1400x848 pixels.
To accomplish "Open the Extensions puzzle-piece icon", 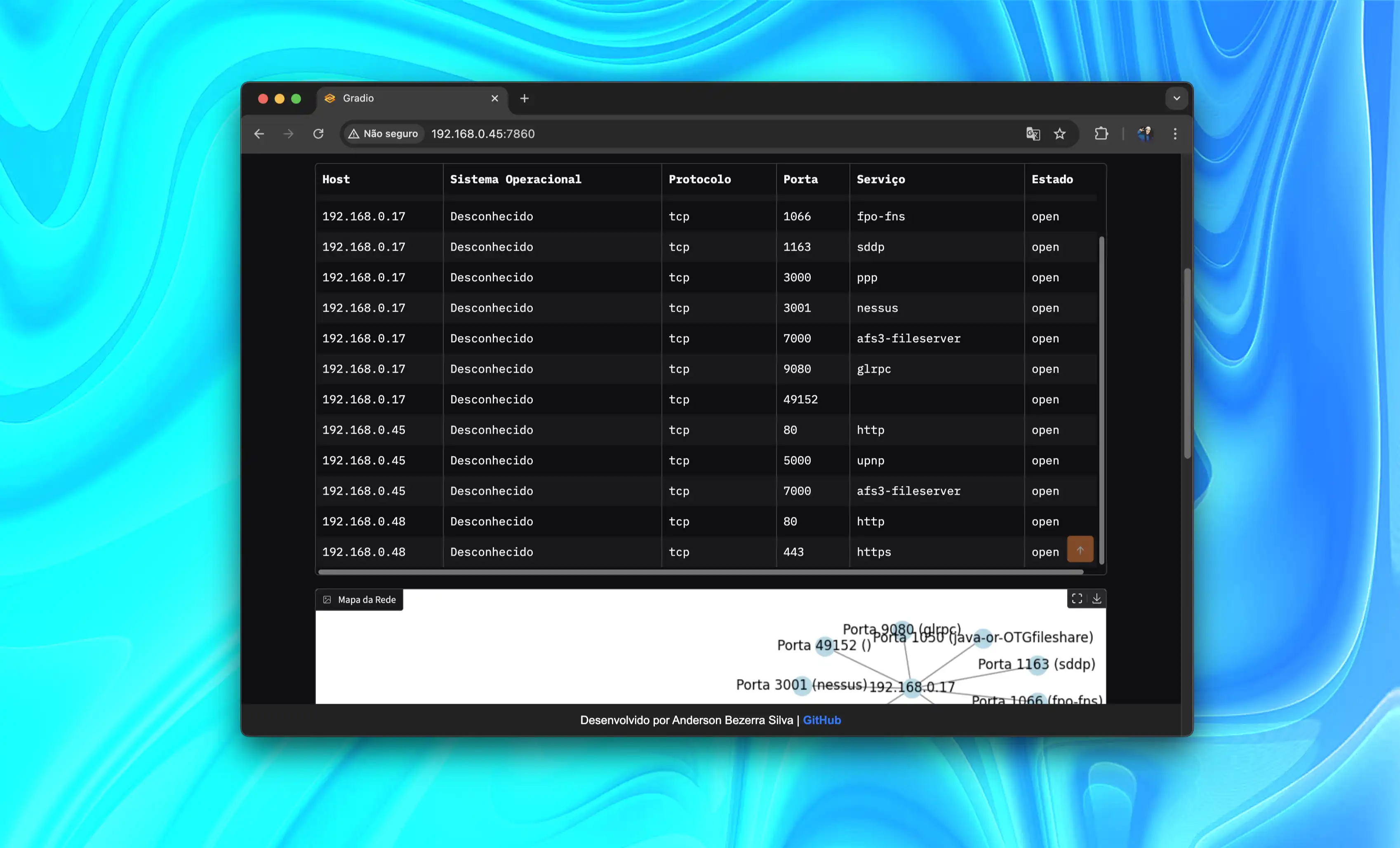I will 1101,134.
